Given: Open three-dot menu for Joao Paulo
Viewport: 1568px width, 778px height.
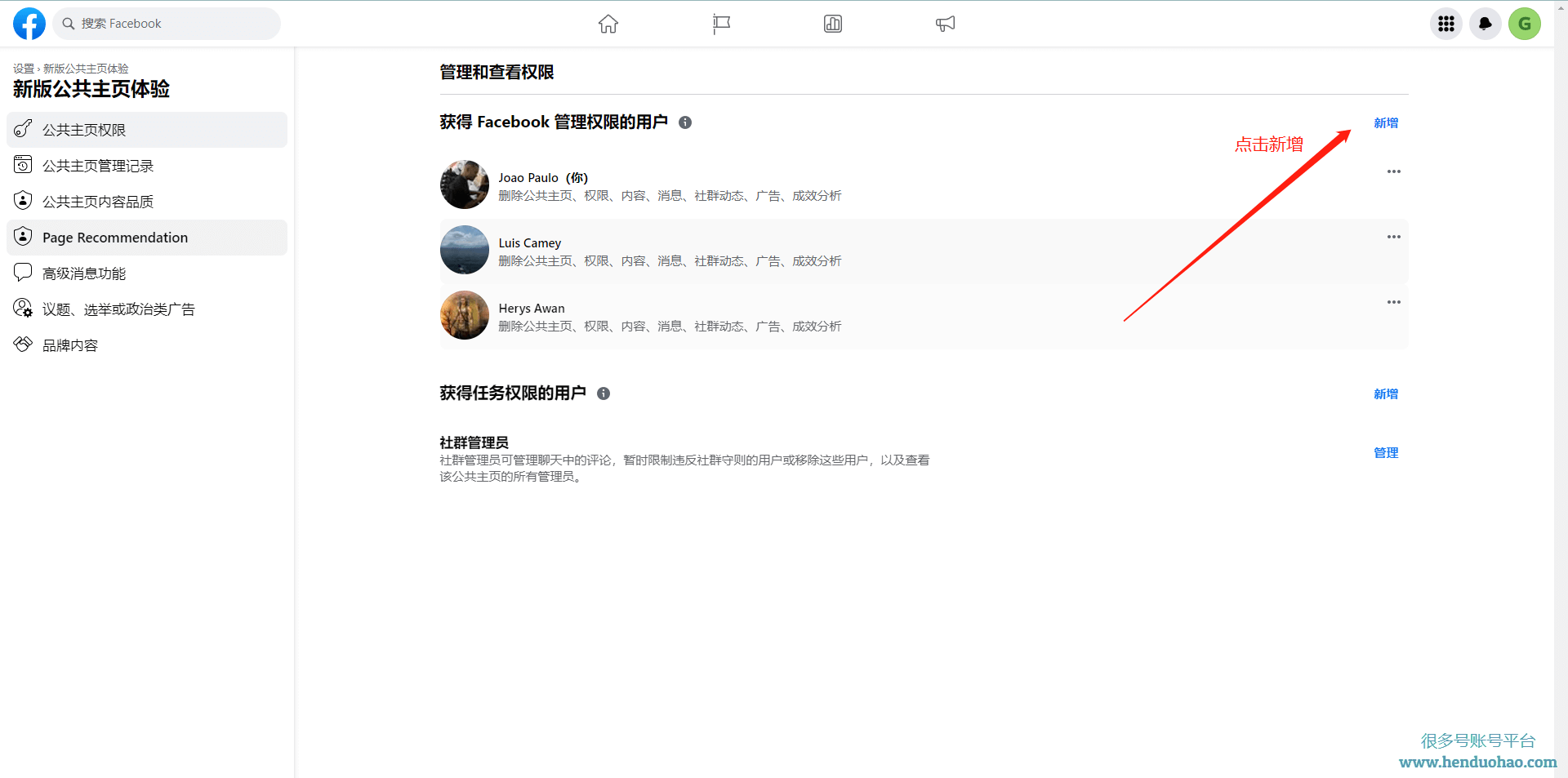Looking at the screenshot, I should click(x=1394, y=171).
